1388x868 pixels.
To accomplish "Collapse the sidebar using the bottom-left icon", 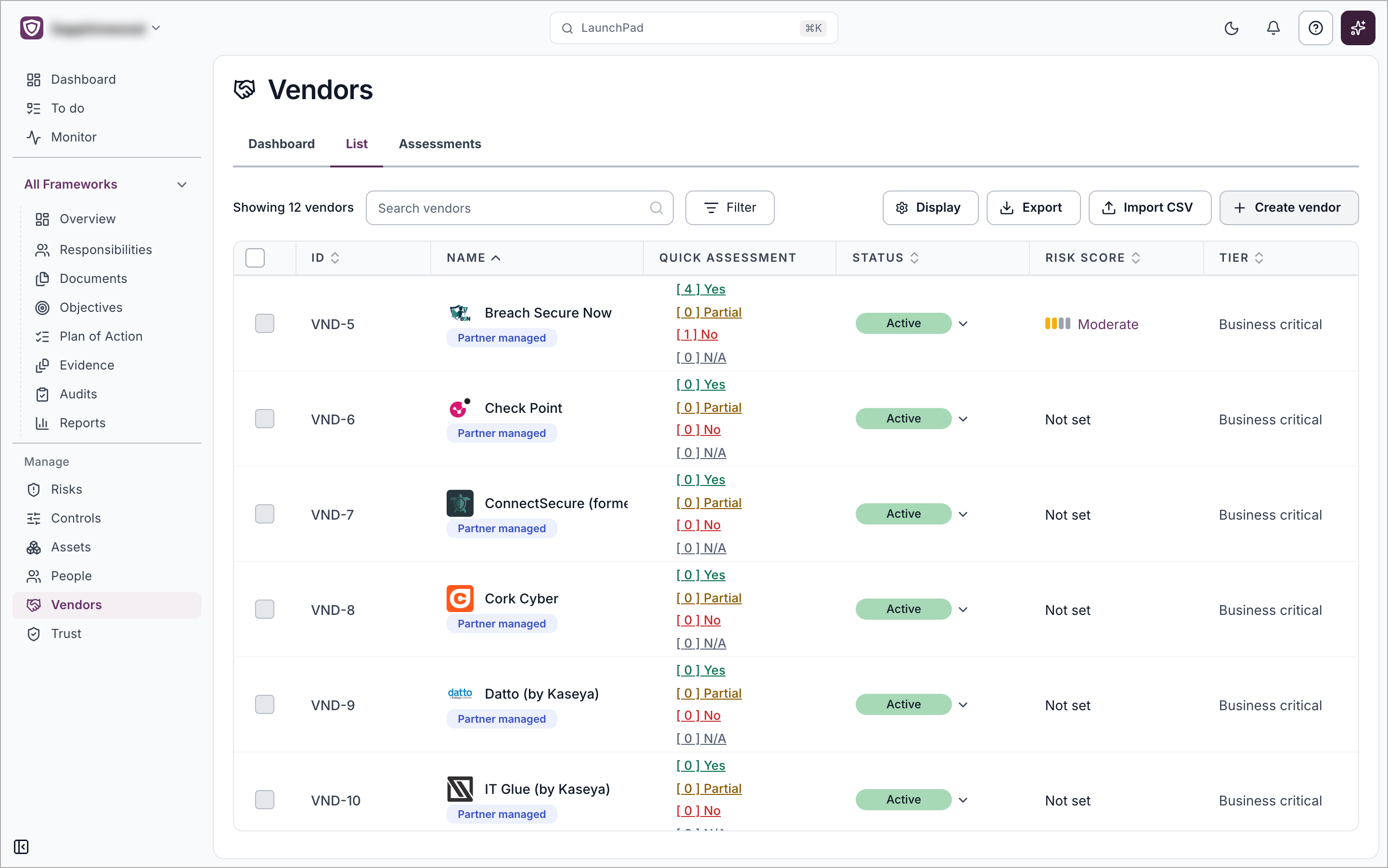I will point(21,846).
